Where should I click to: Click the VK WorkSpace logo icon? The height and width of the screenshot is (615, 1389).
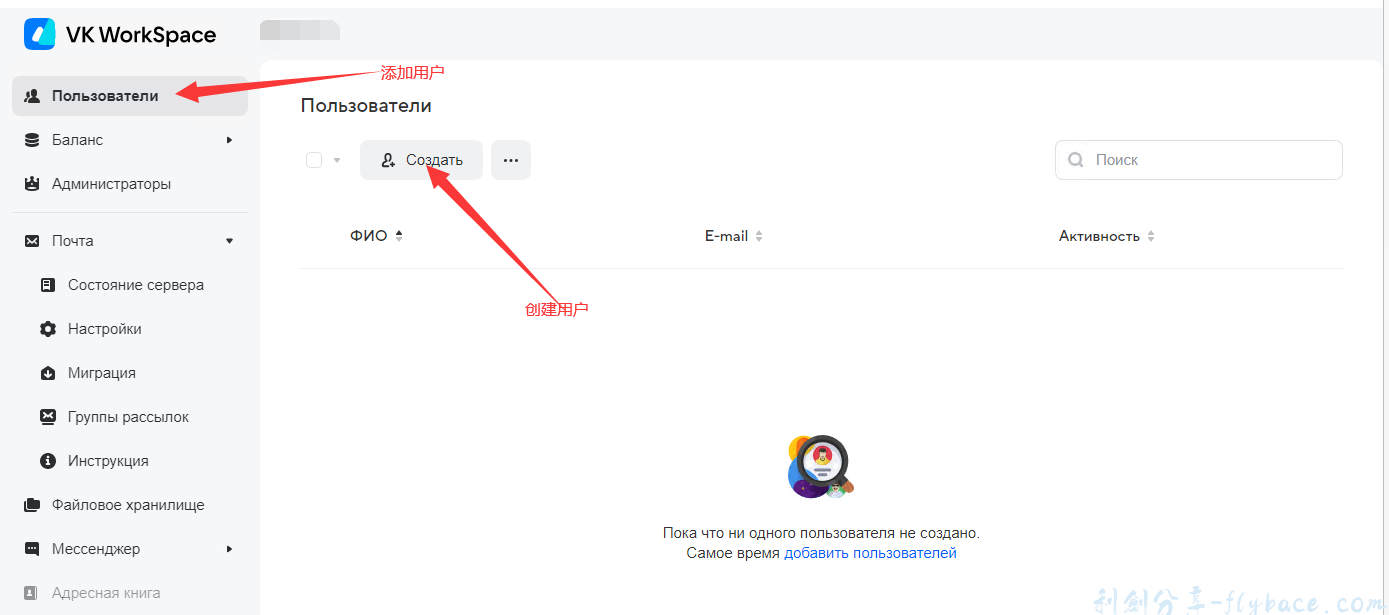40,34
